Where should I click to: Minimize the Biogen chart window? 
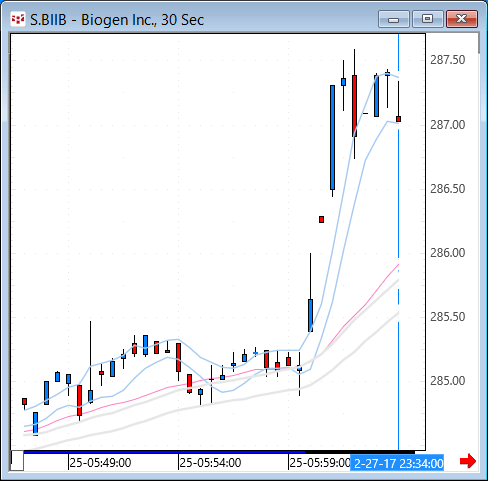click(394, 19)
